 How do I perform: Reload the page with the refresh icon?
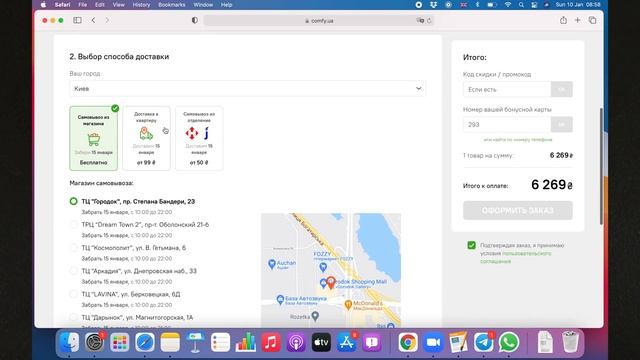pos(429,20)
